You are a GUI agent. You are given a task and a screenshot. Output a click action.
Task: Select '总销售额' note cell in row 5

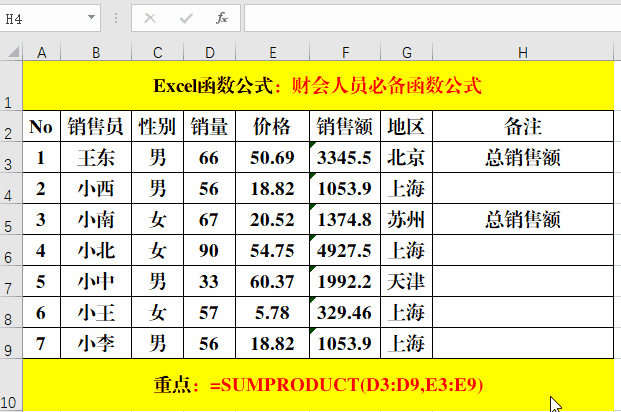coord(523,219)
